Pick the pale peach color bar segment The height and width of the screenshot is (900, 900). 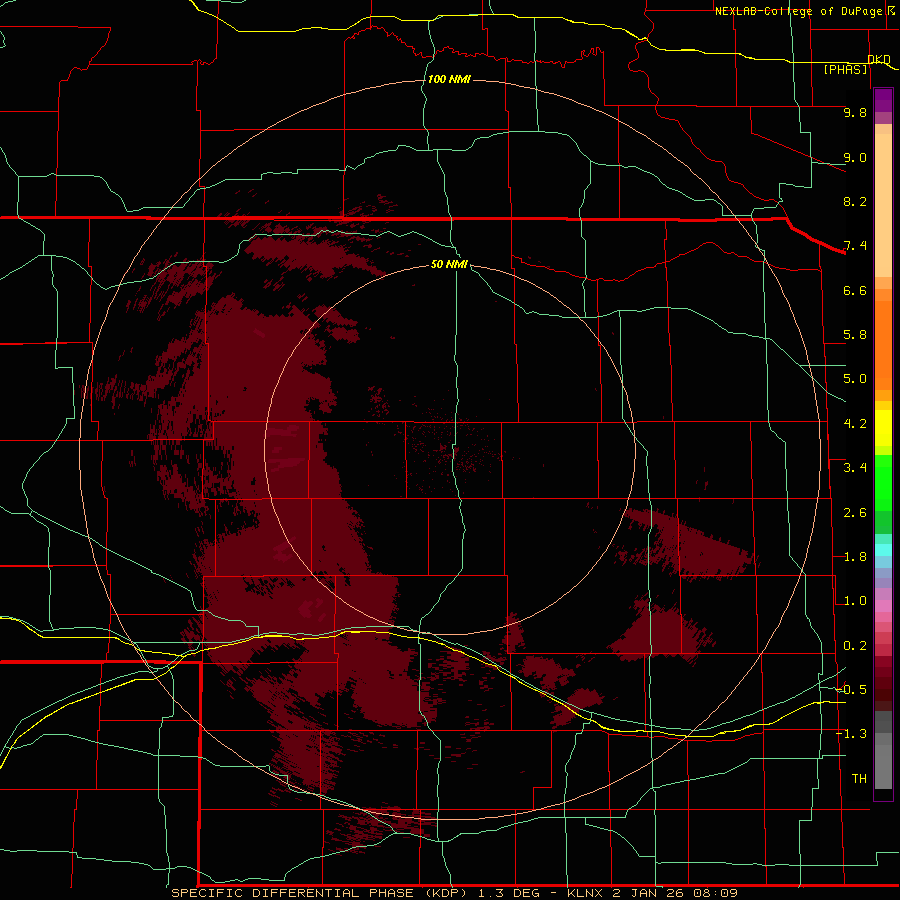[x=883, y=205]
